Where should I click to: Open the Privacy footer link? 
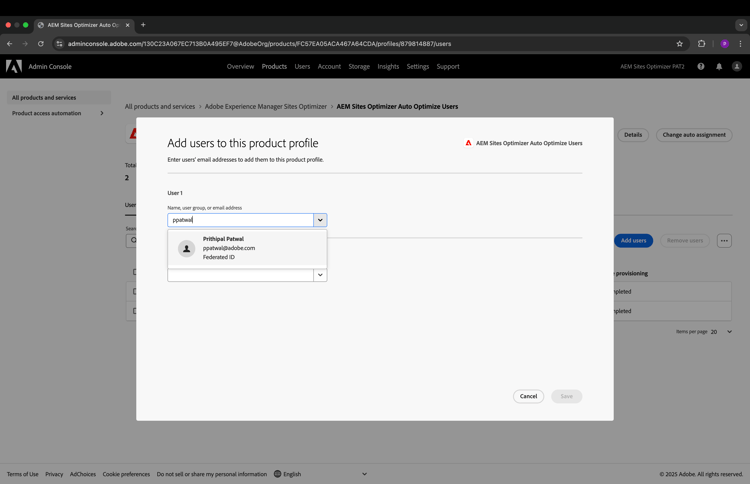click(x=54, y=474)
